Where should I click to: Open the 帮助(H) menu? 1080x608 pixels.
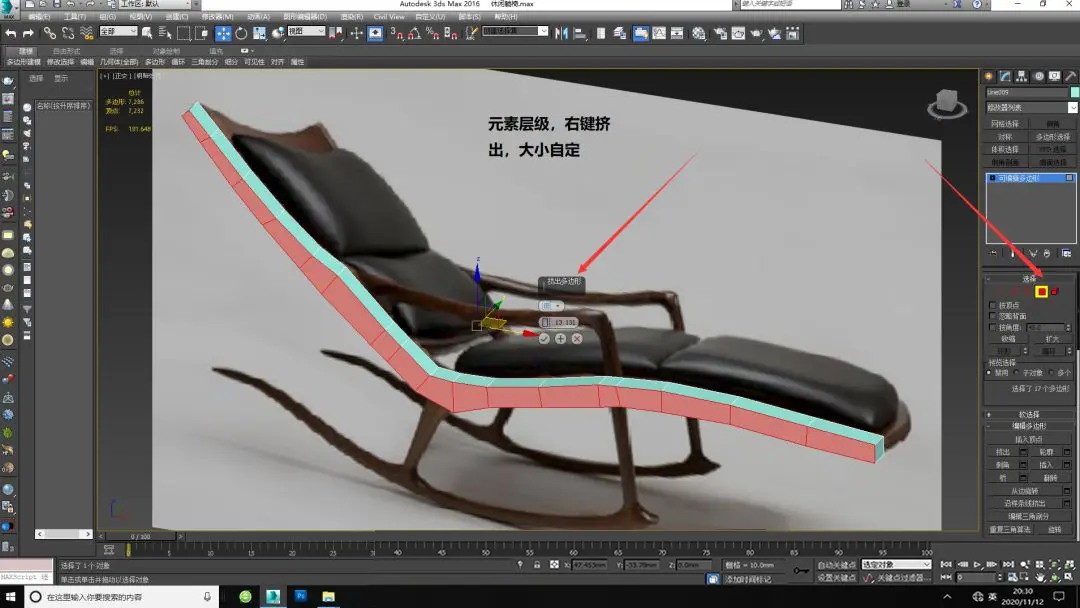(x=505, y=17)
